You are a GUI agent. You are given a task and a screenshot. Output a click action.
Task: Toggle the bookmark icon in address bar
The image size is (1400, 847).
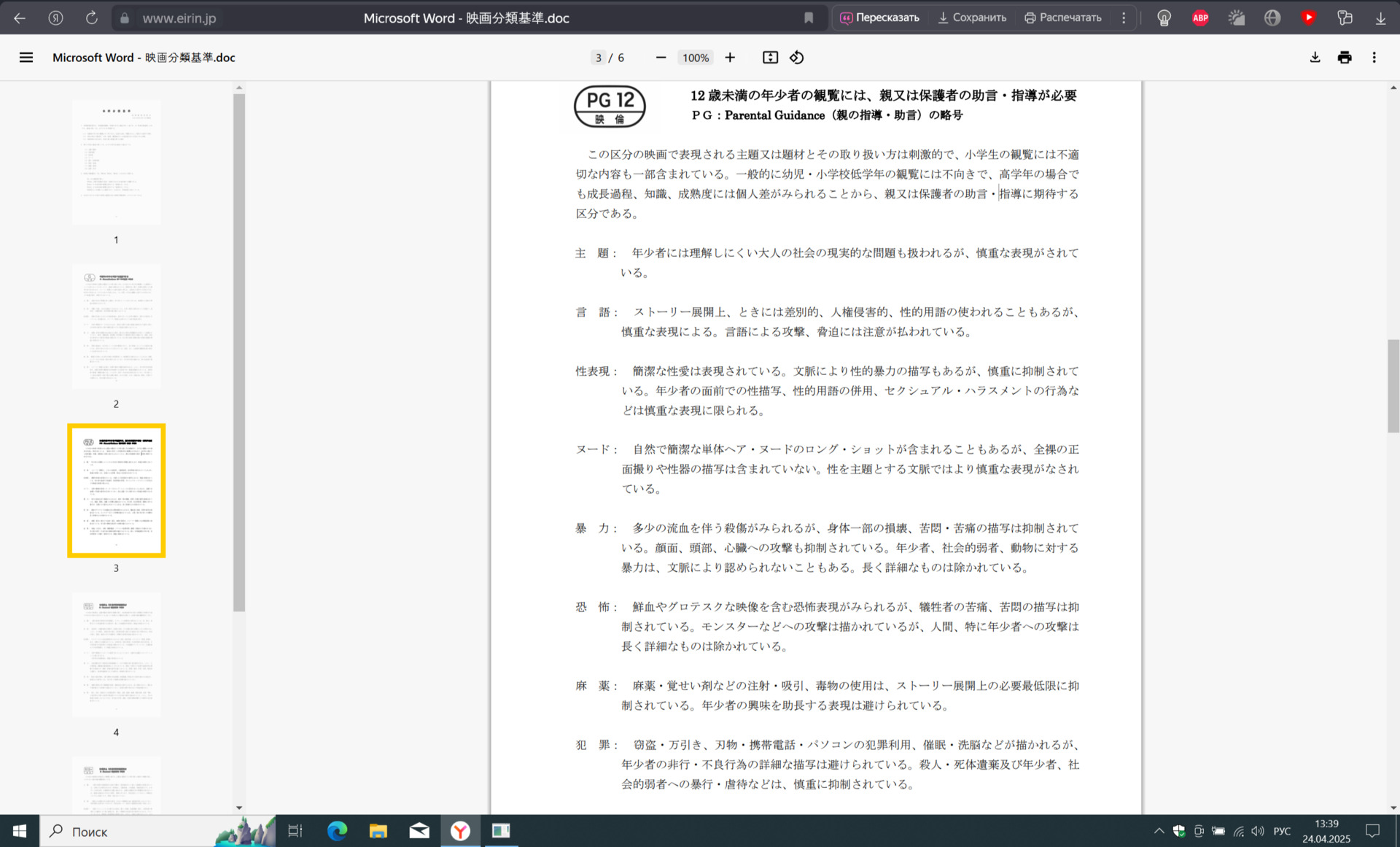pos(809,18)
